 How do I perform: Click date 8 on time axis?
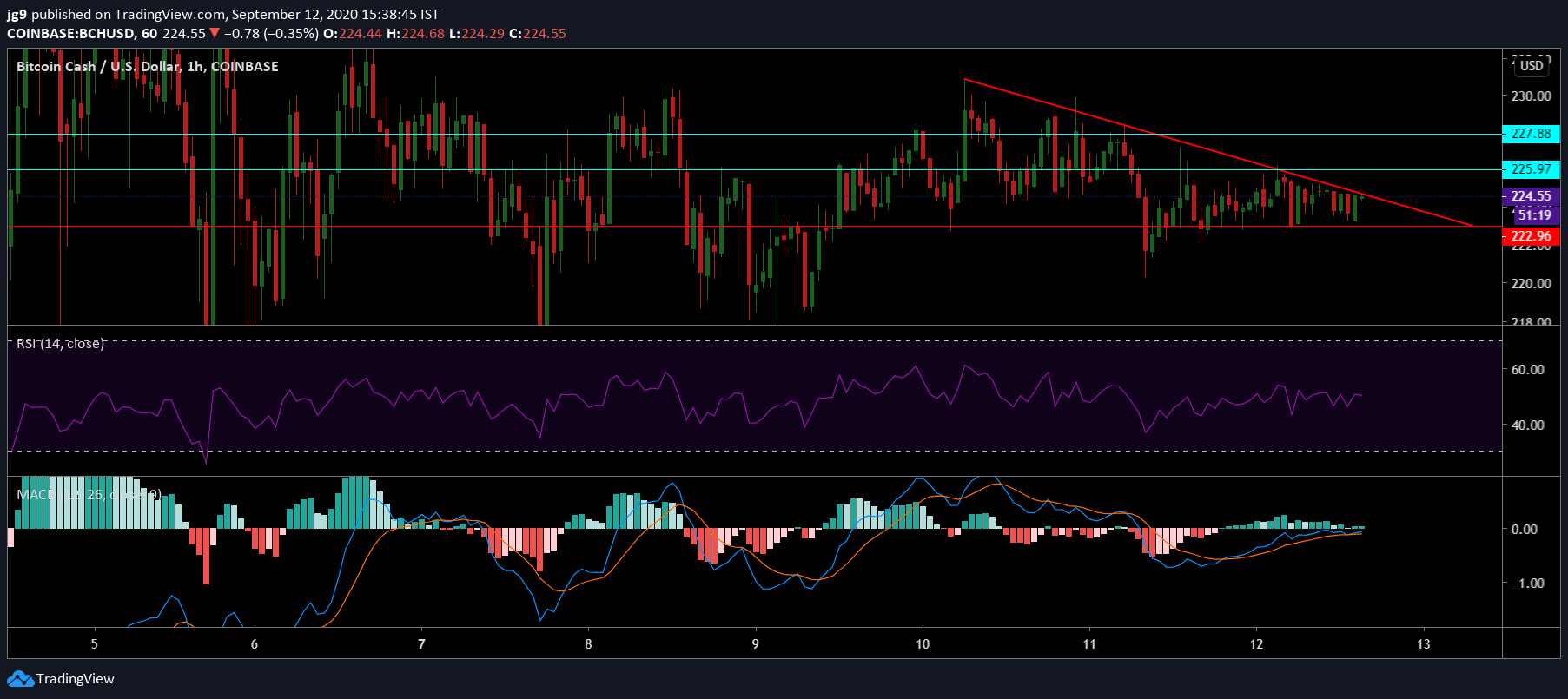[x=588, y=644]
